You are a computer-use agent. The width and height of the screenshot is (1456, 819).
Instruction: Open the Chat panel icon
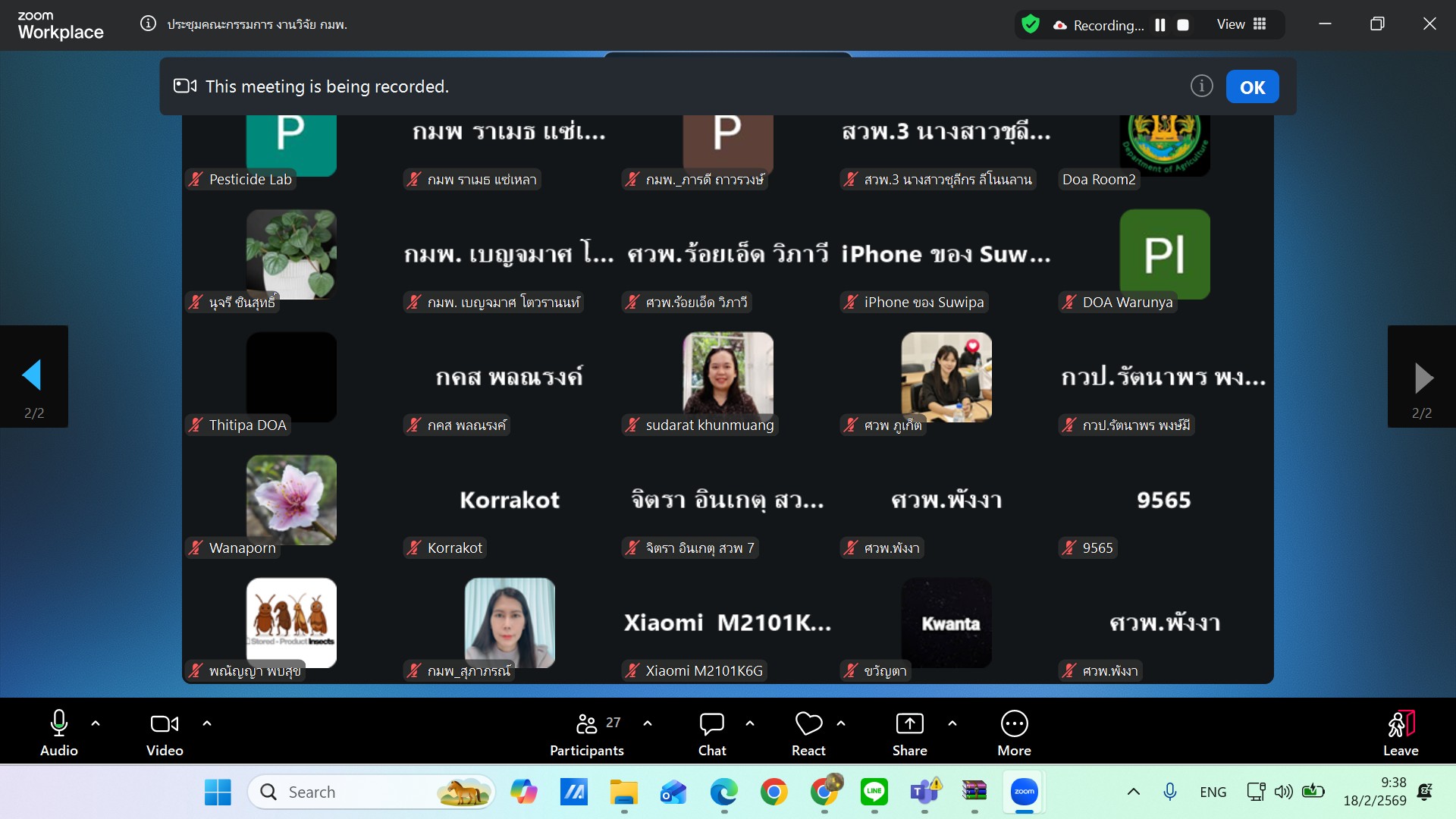click(x=711, y=724)
